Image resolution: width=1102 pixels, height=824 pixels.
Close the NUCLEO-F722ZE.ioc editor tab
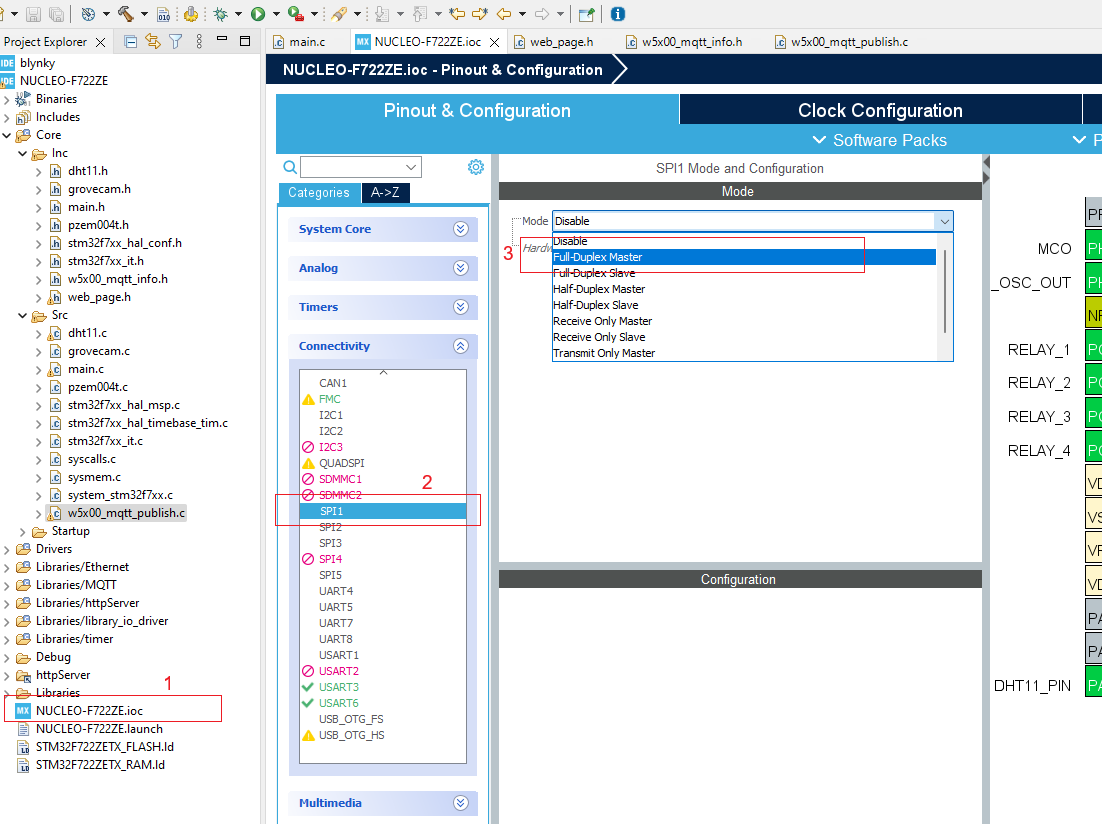495,42
